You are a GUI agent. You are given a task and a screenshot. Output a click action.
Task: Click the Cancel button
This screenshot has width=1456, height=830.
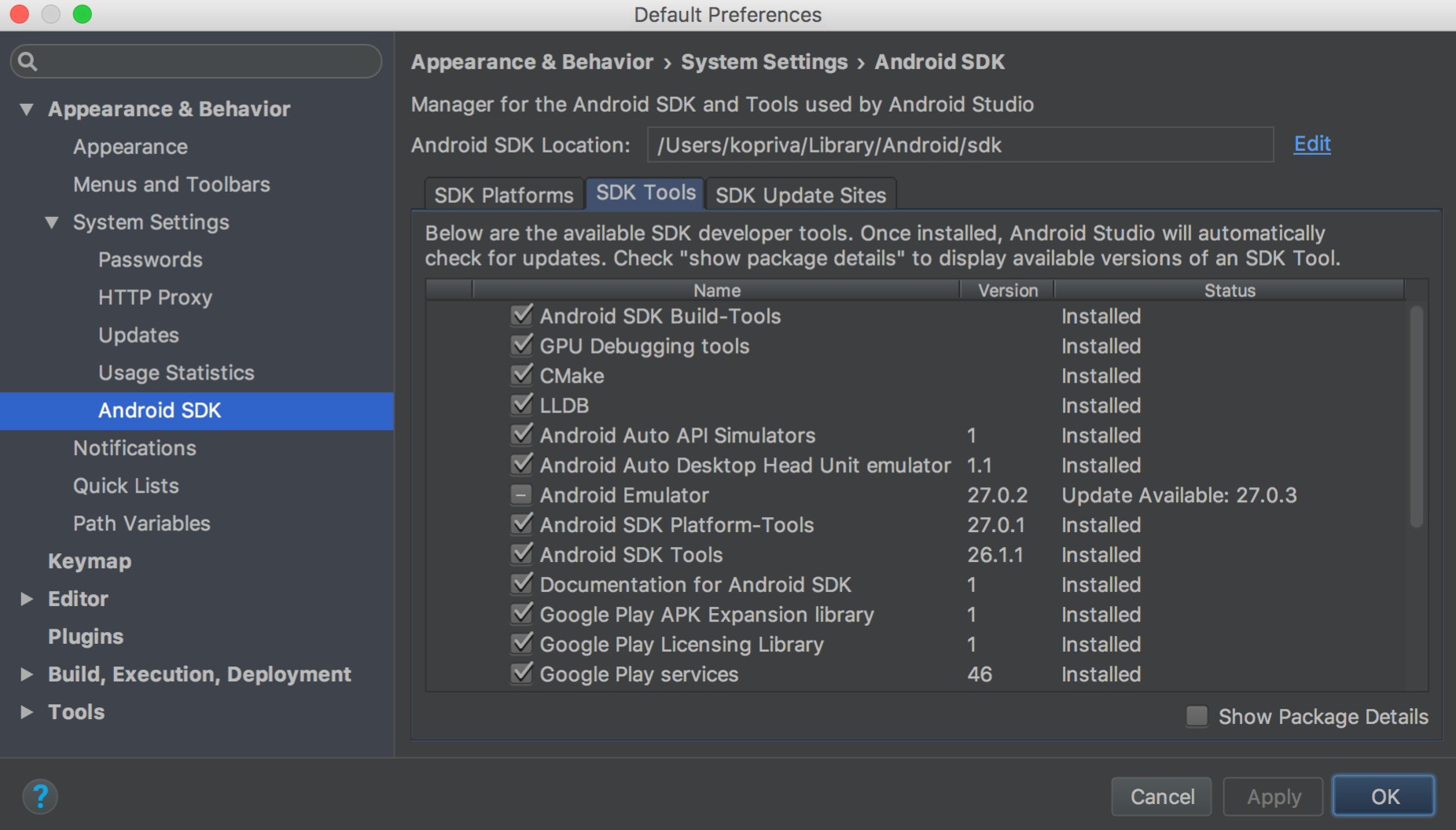1161,795
